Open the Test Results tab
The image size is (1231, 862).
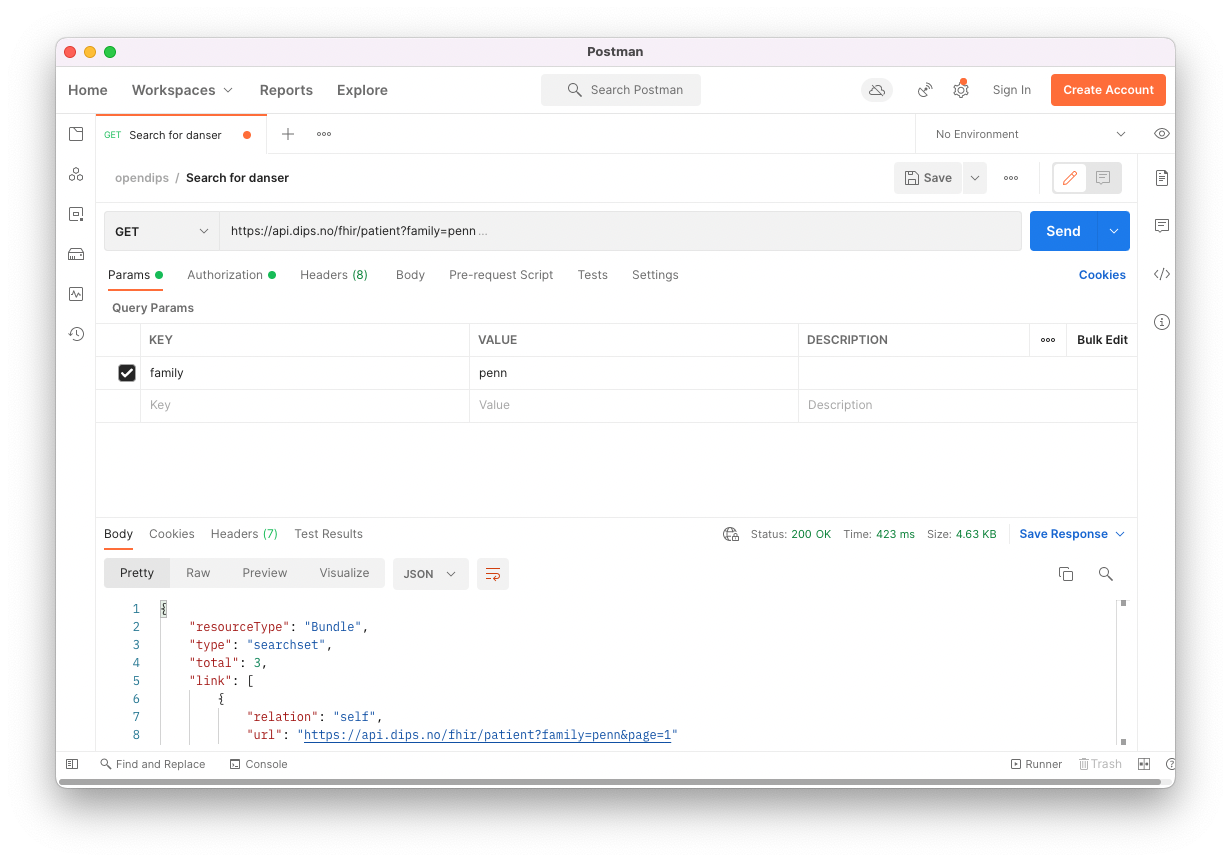pyautogui.click(x=328, y=534)
